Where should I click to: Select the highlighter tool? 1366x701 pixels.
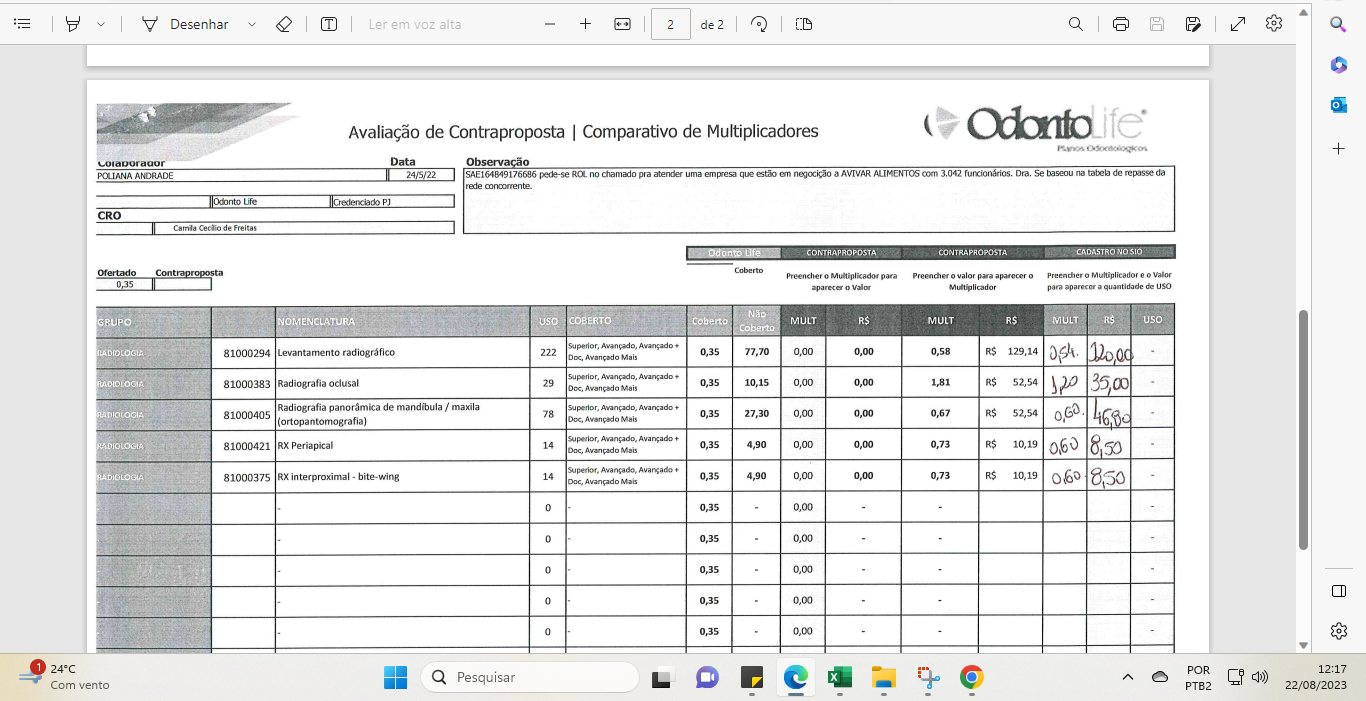pyautogui.click(x=72, y=24)
